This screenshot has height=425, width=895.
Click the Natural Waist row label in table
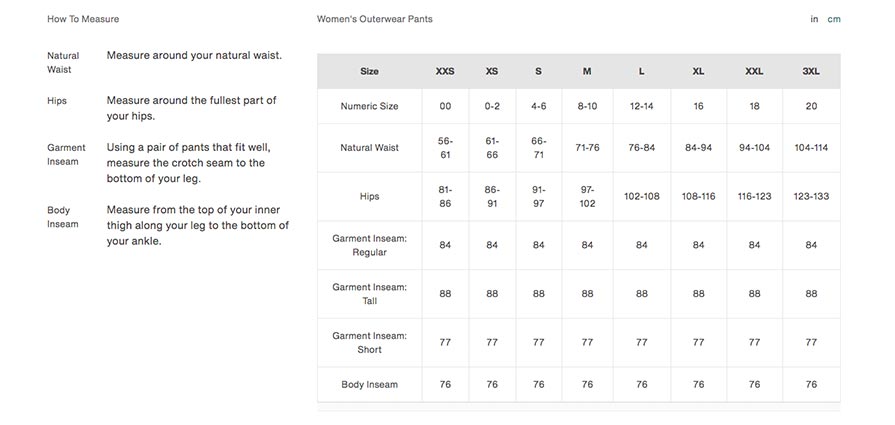click(x=369, y=148)
